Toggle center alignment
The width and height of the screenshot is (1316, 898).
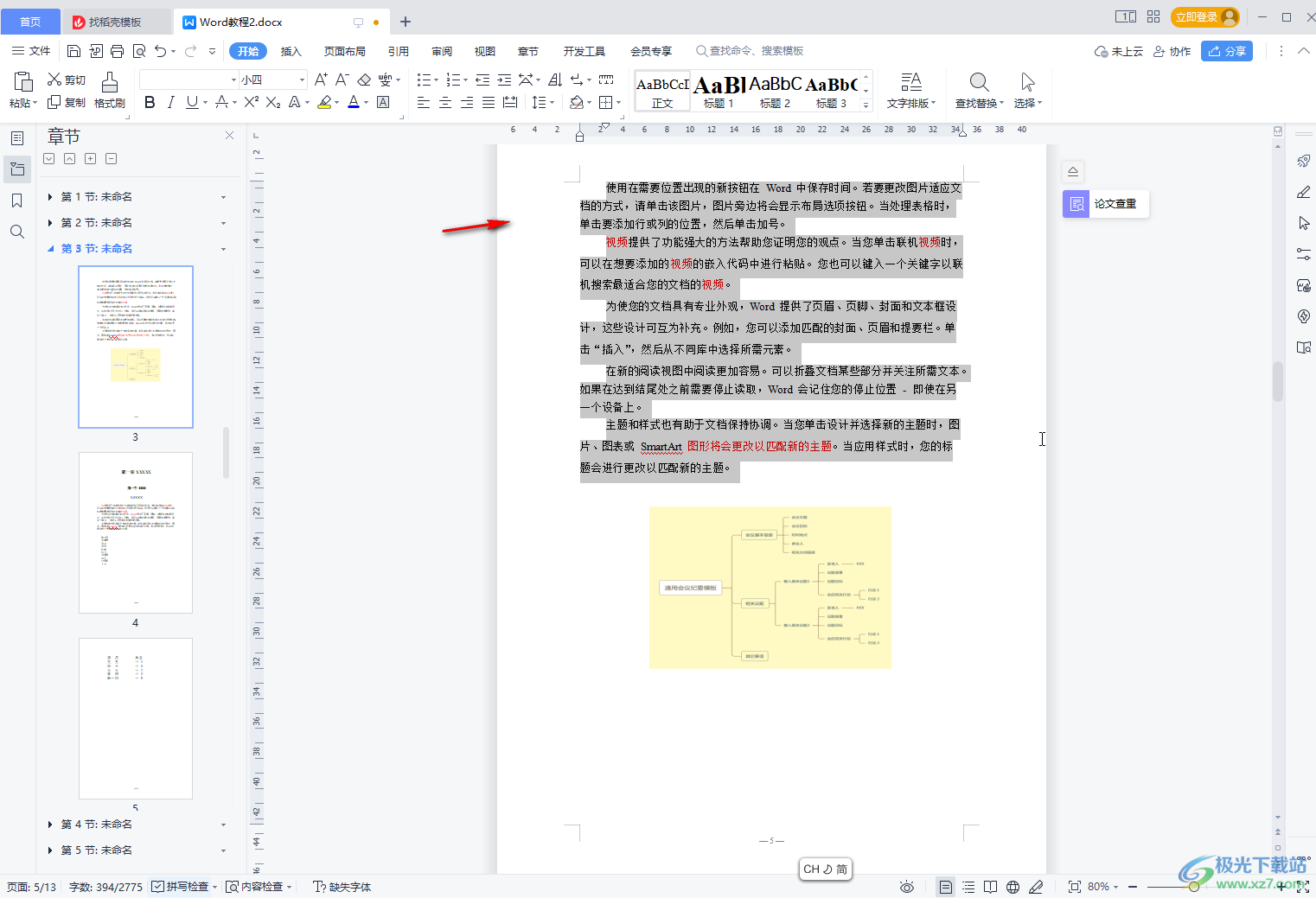pyautogui.click(x=445, y=102)
